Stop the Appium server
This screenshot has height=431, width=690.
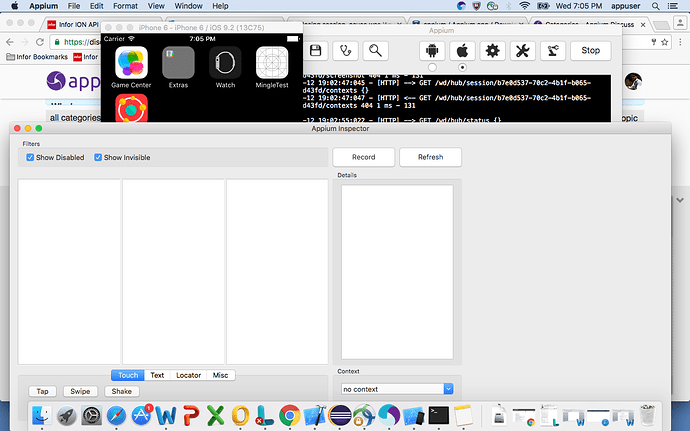591,51
